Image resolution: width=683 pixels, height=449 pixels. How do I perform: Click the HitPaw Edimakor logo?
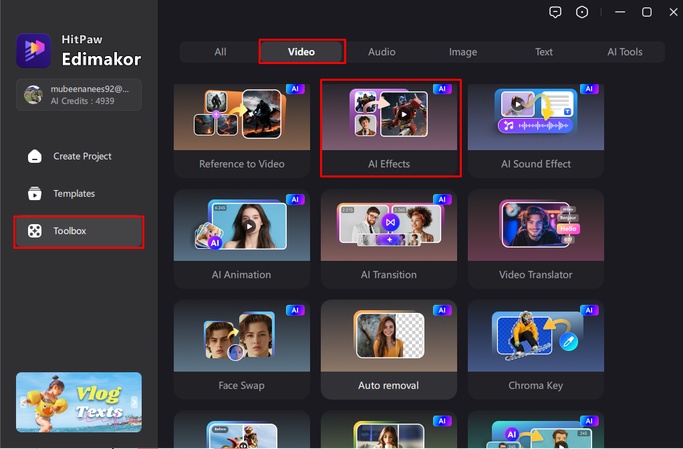pos(34,51)
